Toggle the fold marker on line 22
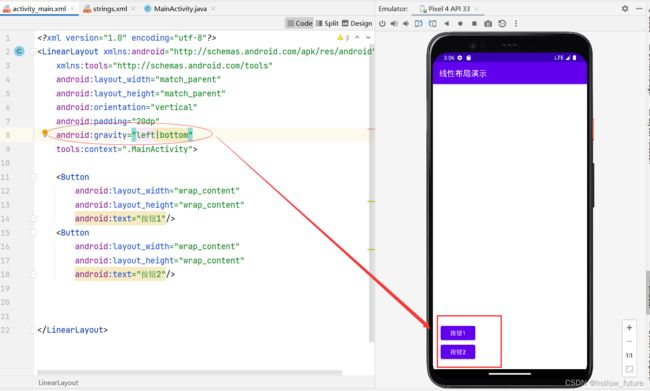 (x=34, y=330)
